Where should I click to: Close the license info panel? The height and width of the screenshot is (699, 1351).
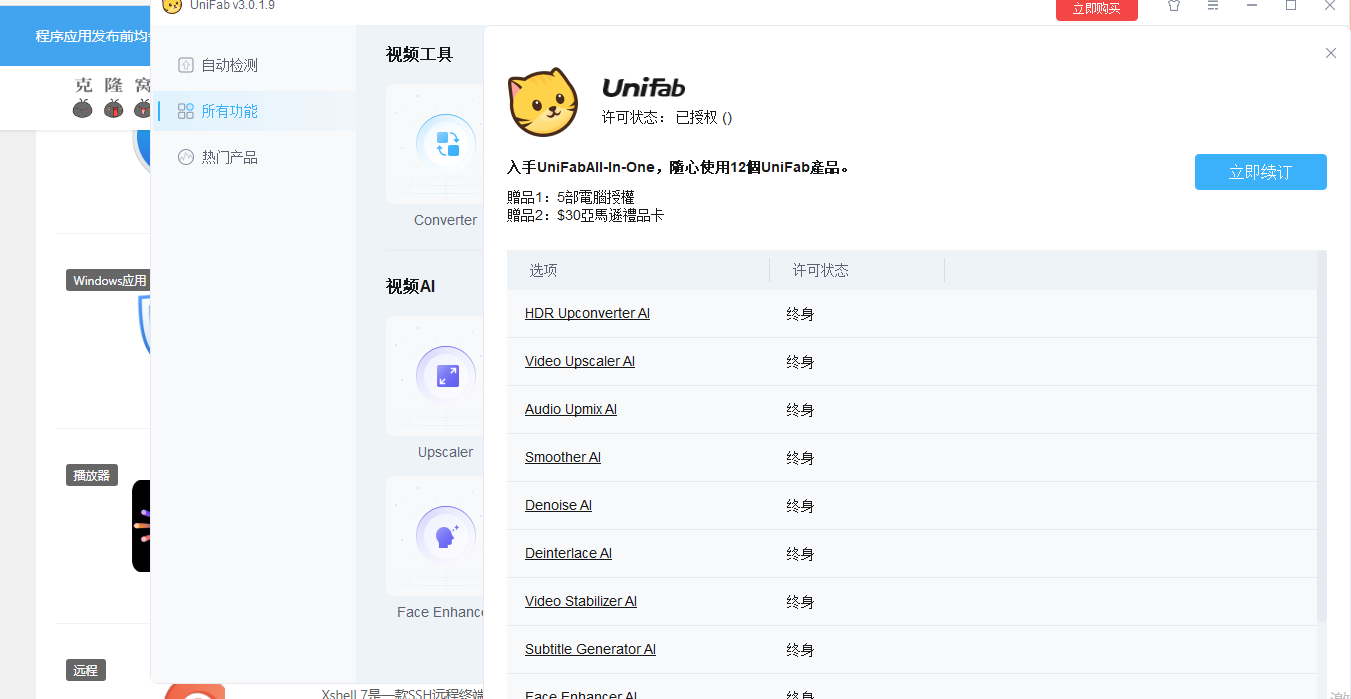point(1330,53)
